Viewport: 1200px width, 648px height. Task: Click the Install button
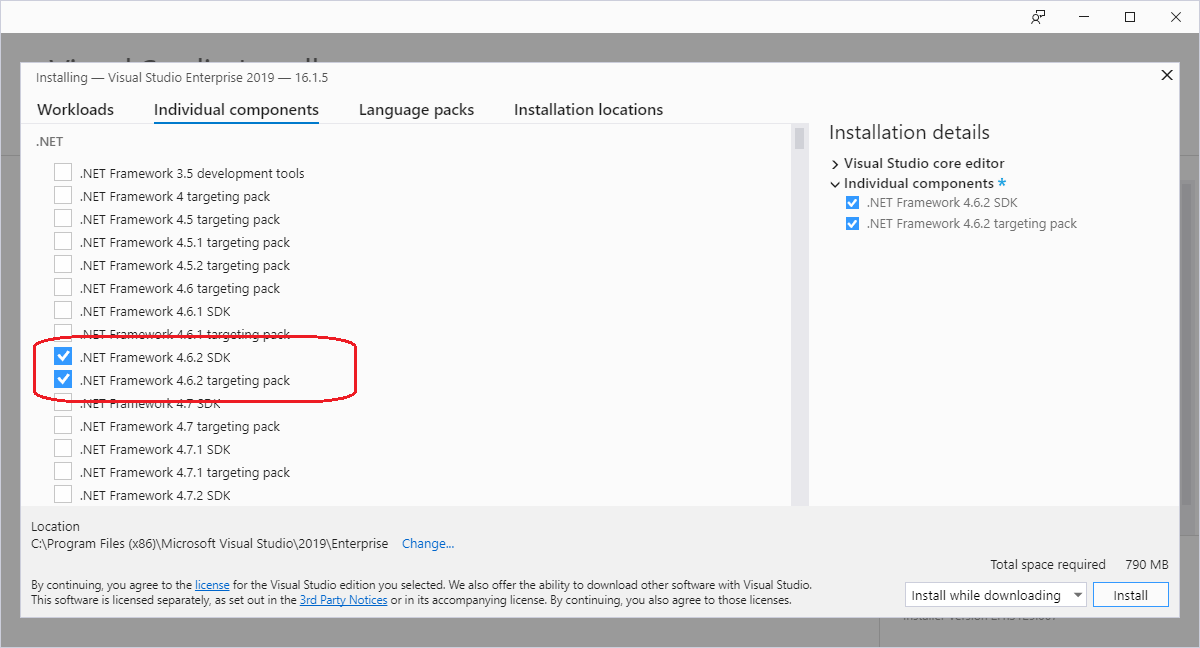1131,595
